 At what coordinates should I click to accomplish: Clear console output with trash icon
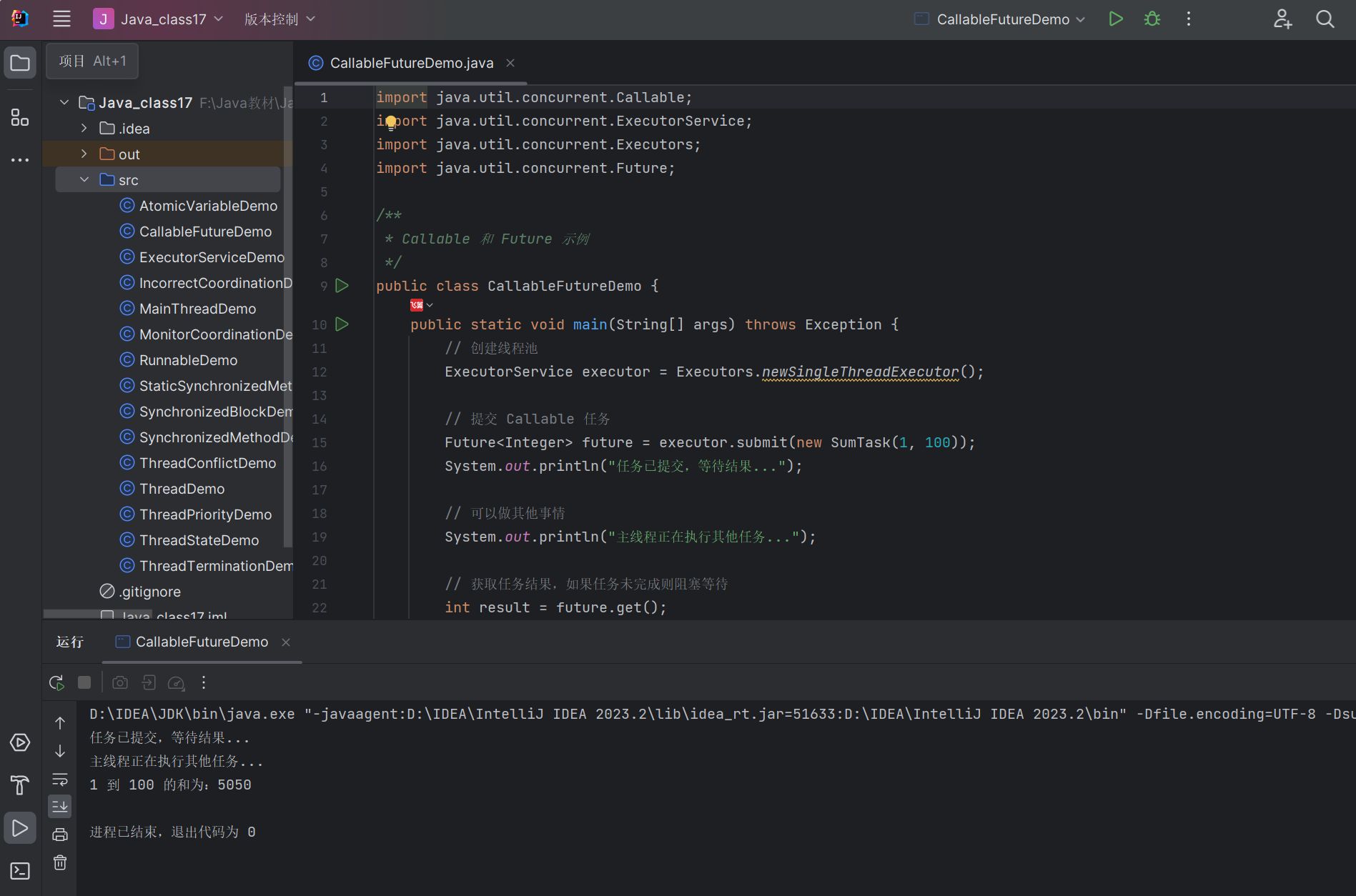click(x=60, y=862)
